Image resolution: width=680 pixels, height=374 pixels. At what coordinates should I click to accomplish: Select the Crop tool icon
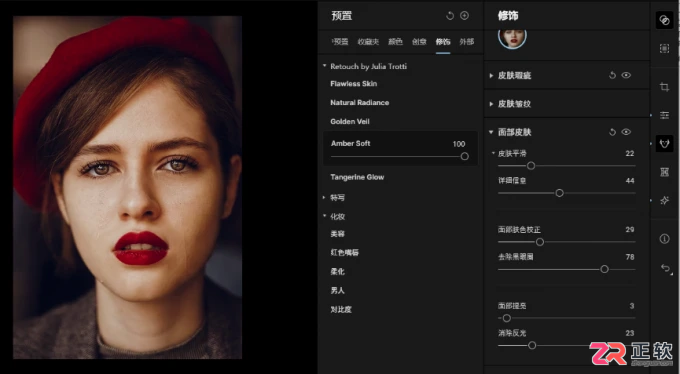664,87
